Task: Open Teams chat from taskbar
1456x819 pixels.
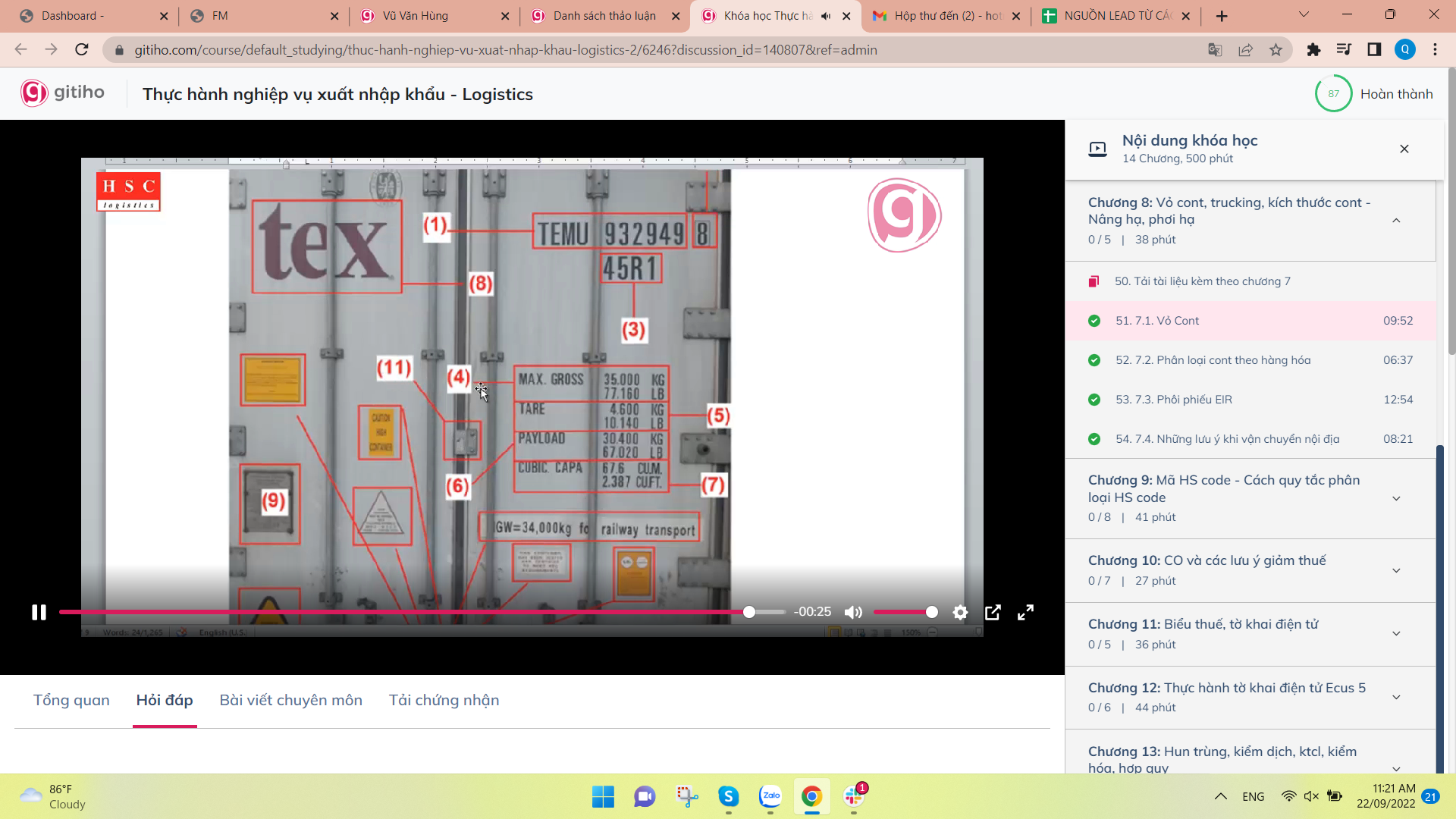Action: (645, 797)
